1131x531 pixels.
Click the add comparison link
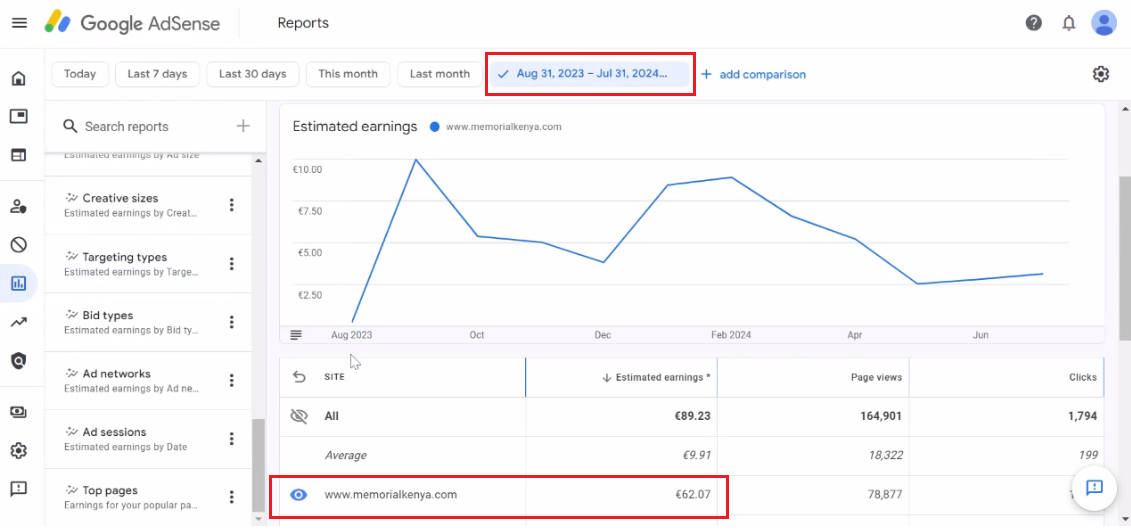[753, 74]
